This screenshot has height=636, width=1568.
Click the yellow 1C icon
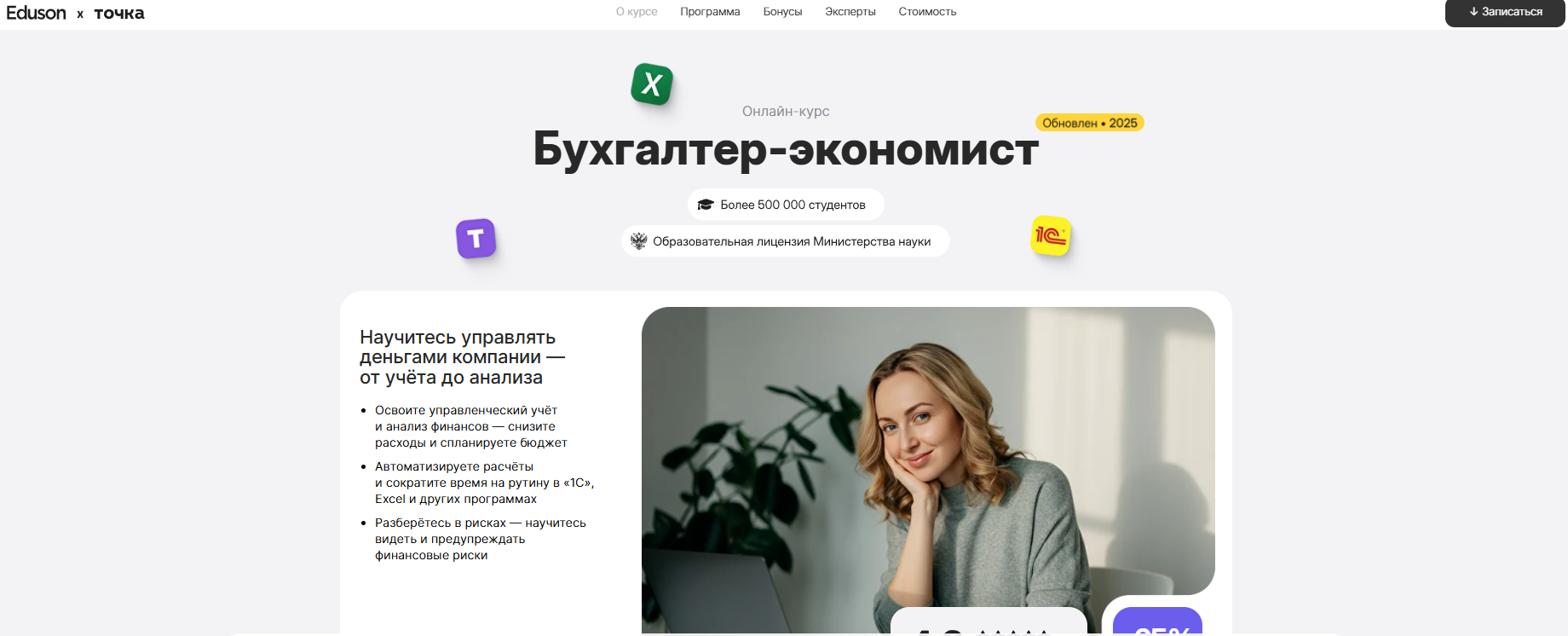coord(1051,235)
